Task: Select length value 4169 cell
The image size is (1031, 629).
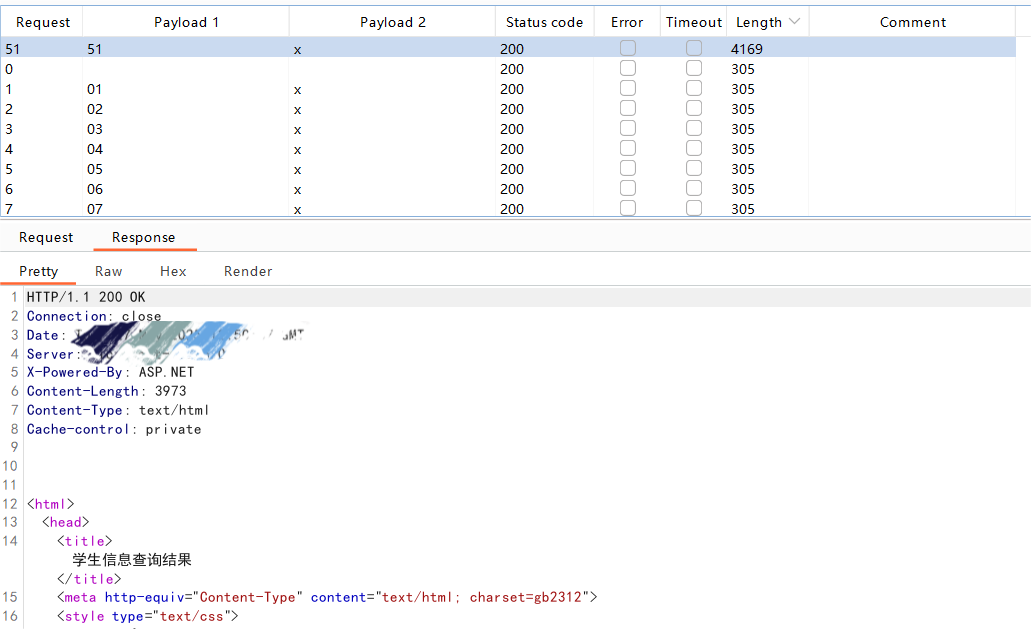Action: coord(747,49)
